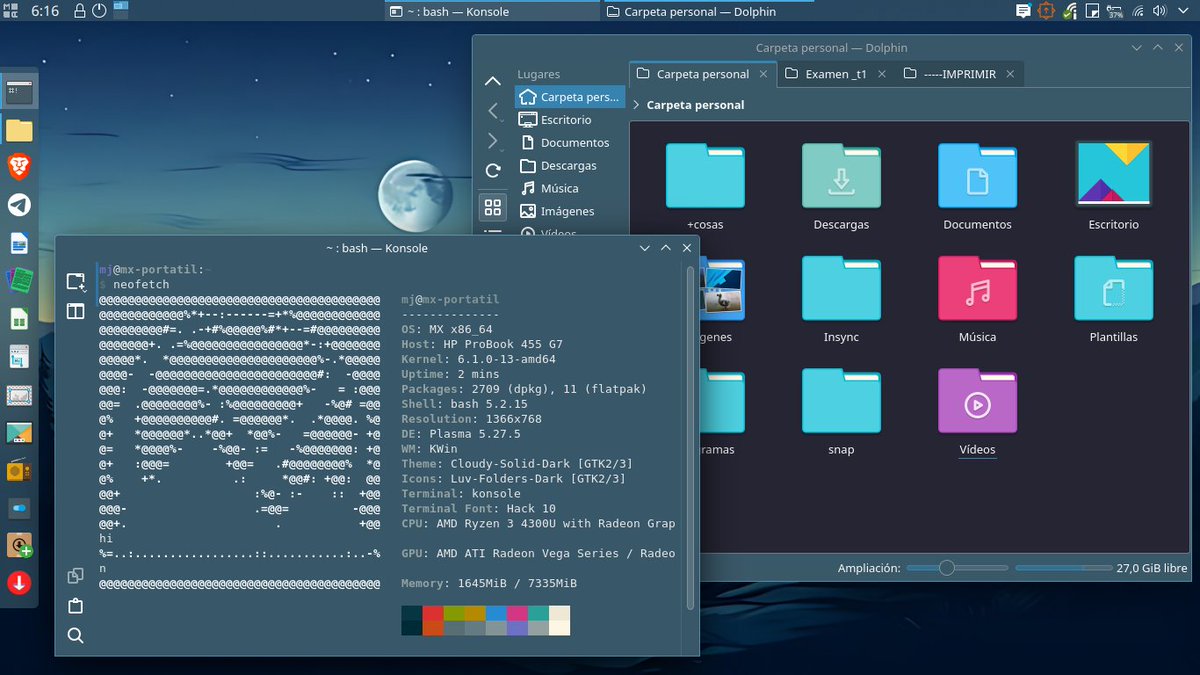
Task: Check battery status showing 37%
Action: [1116, 12]
